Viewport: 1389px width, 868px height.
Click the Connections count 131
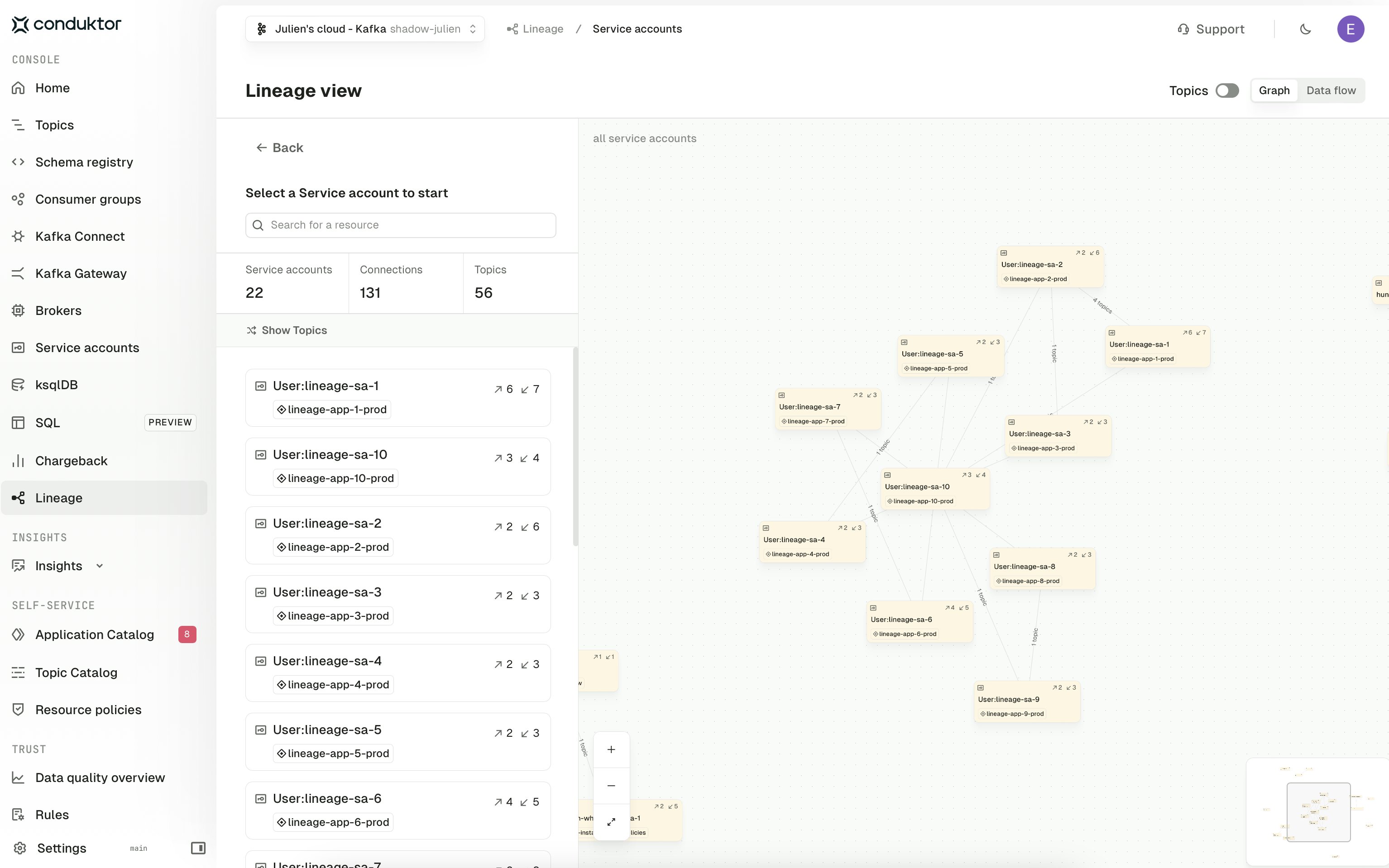[370, 293]
